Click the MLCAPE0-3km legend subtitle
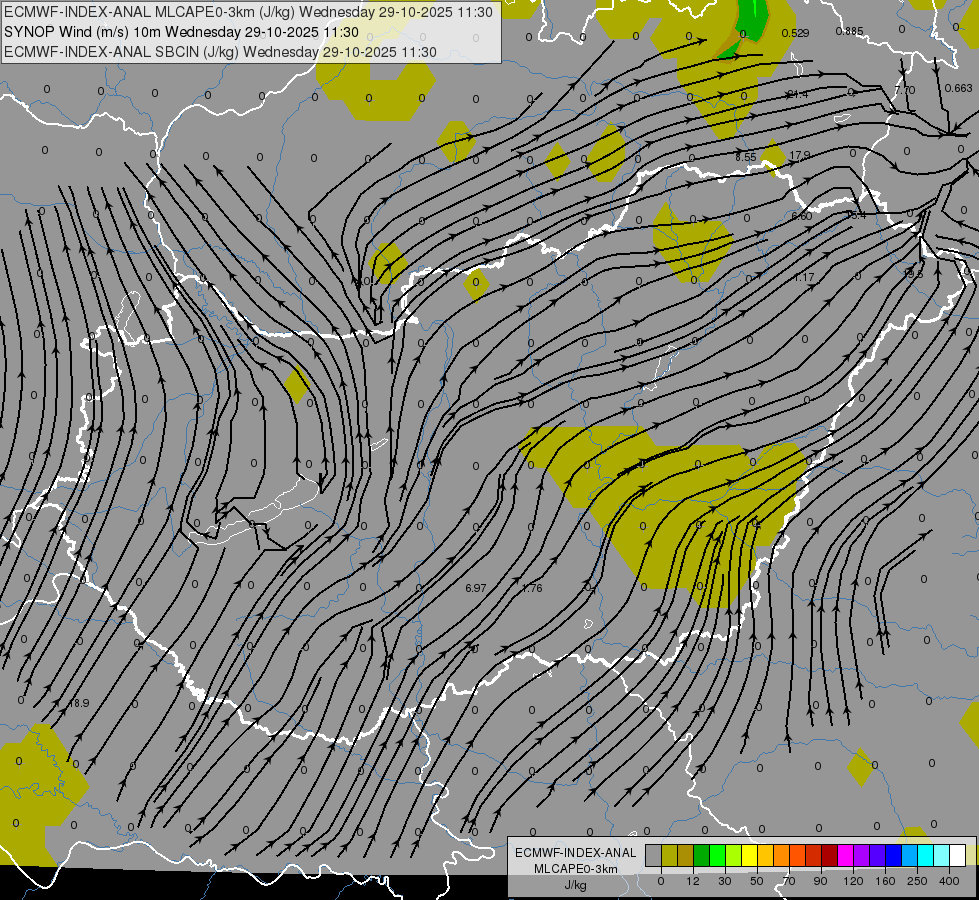 pos(576,869)
